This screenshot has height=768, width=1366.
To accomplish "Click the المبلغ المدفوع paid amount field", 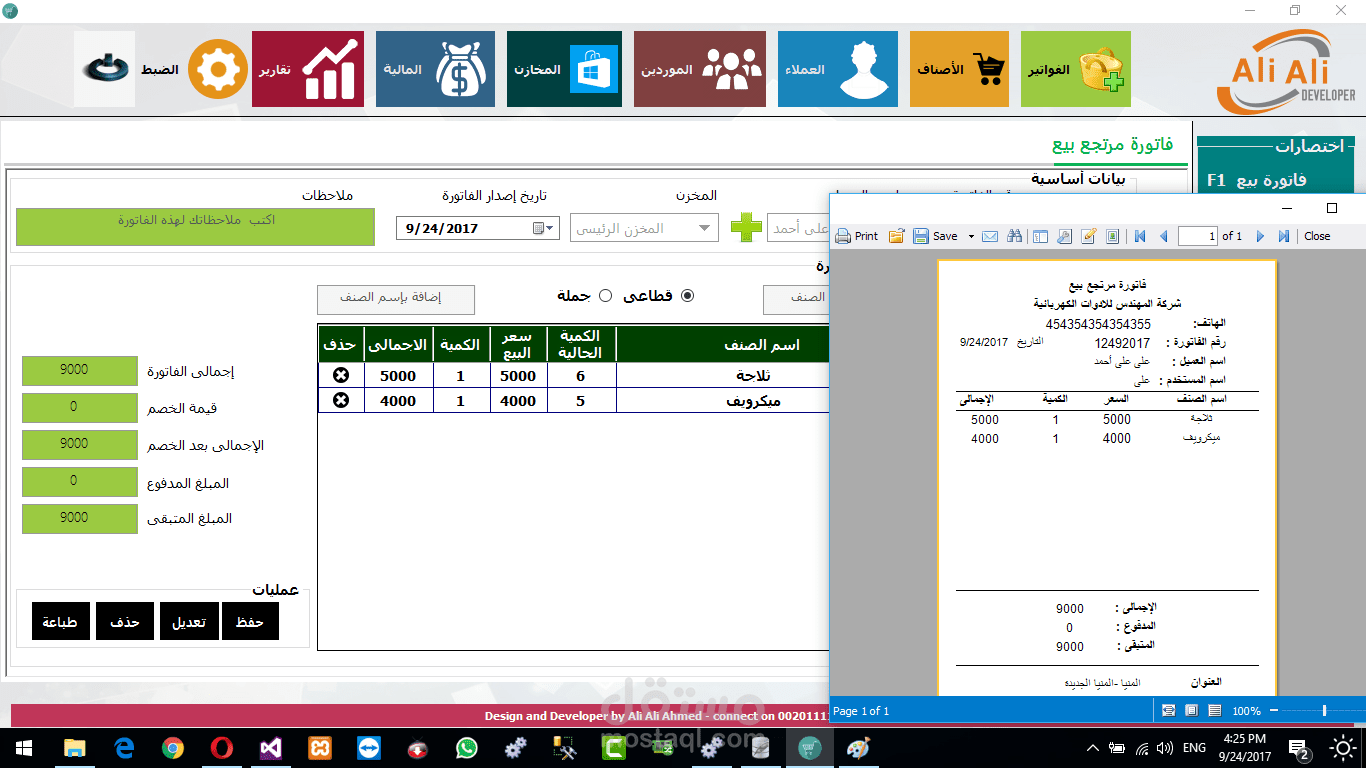I will click(79, 483).
